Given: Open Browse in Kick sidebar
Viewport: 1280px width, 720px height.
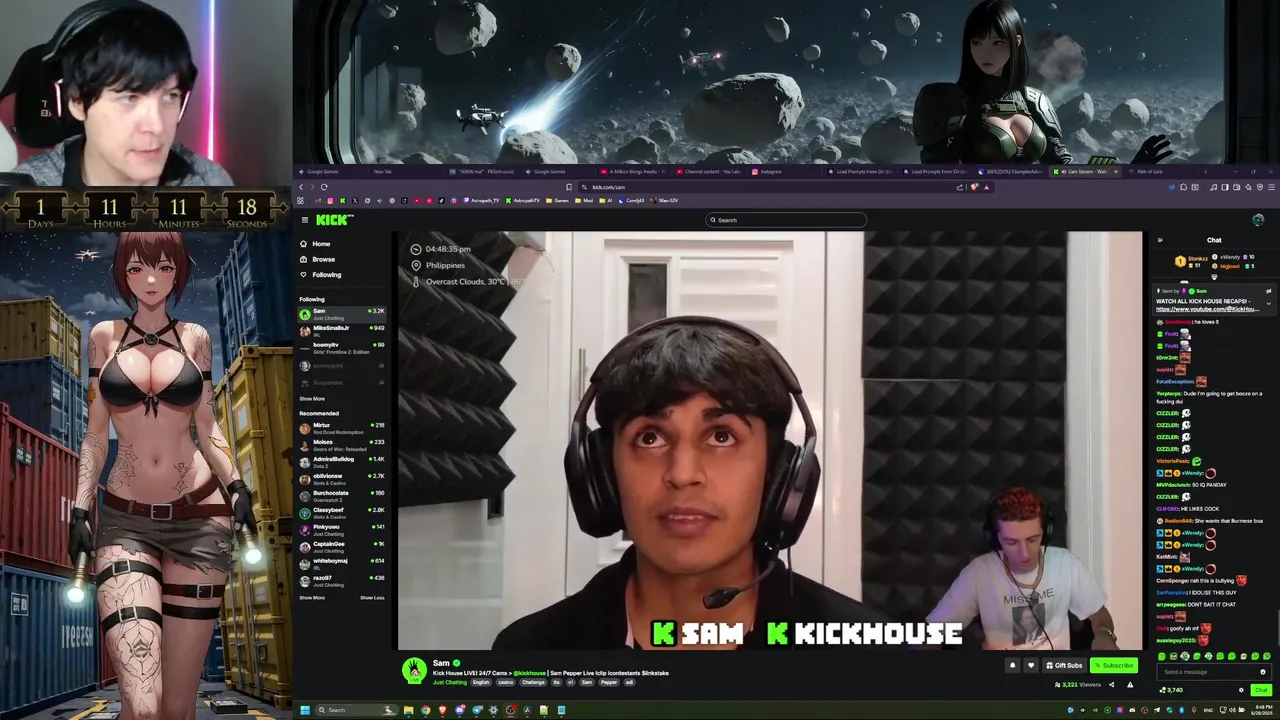Looking at the screenshot, I should coord(323,259).
